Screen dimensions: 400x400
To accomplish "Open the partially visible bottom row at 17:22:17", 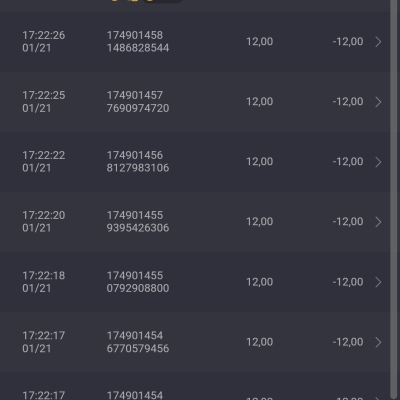I will 195,386.
